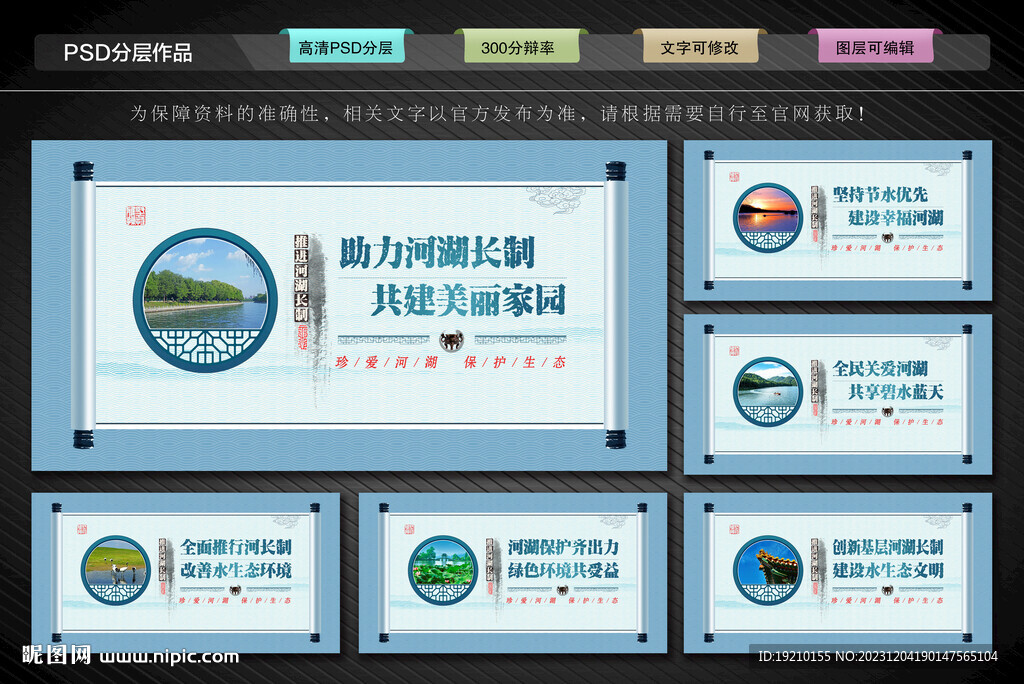
Task: Click the 改善水生态环境 headline
Action: pos(236,570)
